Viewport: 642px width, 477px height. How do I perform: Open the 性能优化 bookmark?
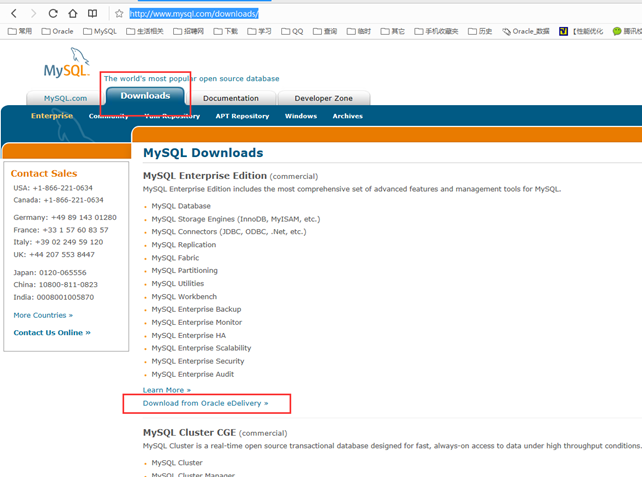(581, 31)
